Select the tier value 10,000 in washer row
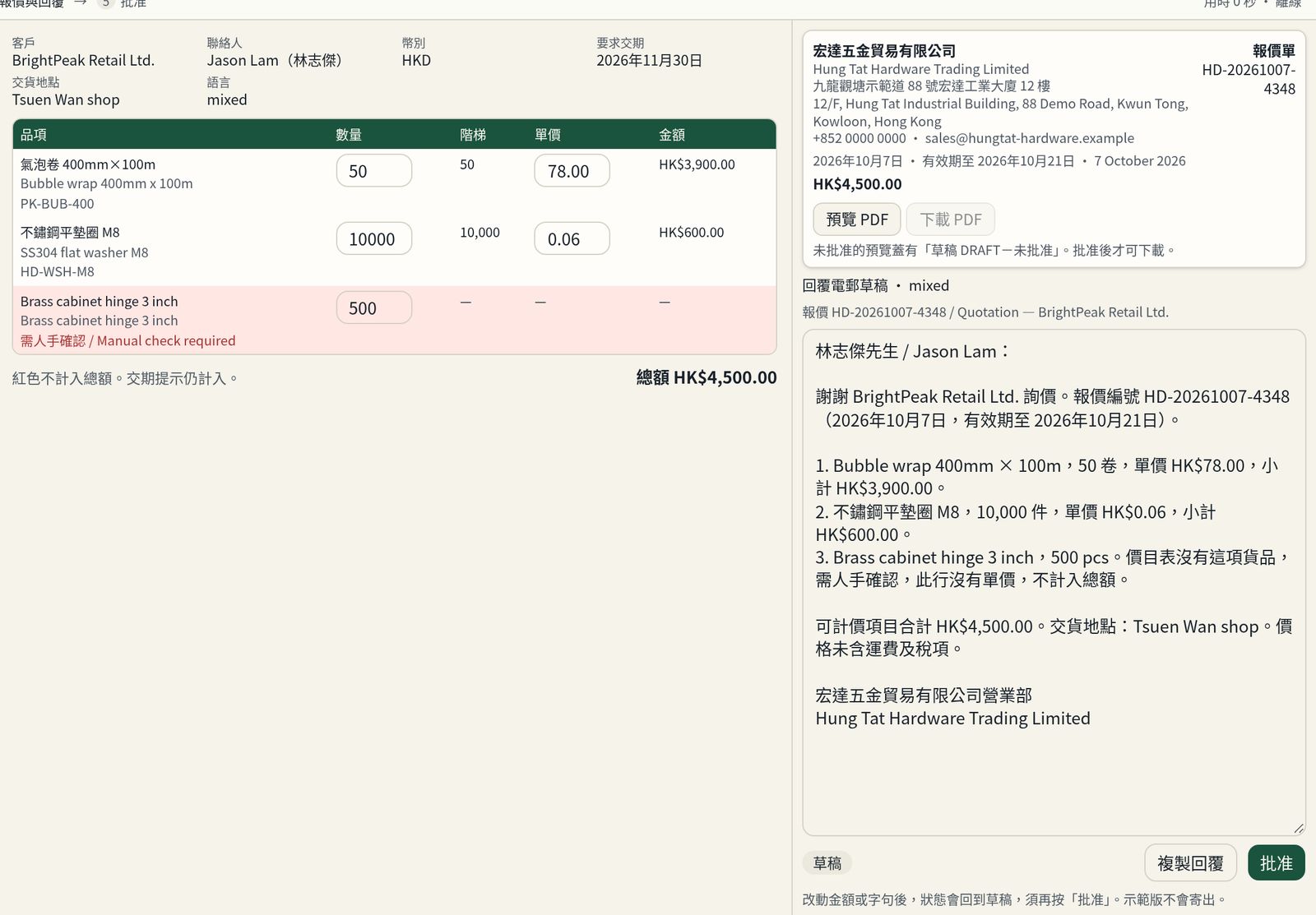This screenshot has width=1316, height=915. [480, 233]
